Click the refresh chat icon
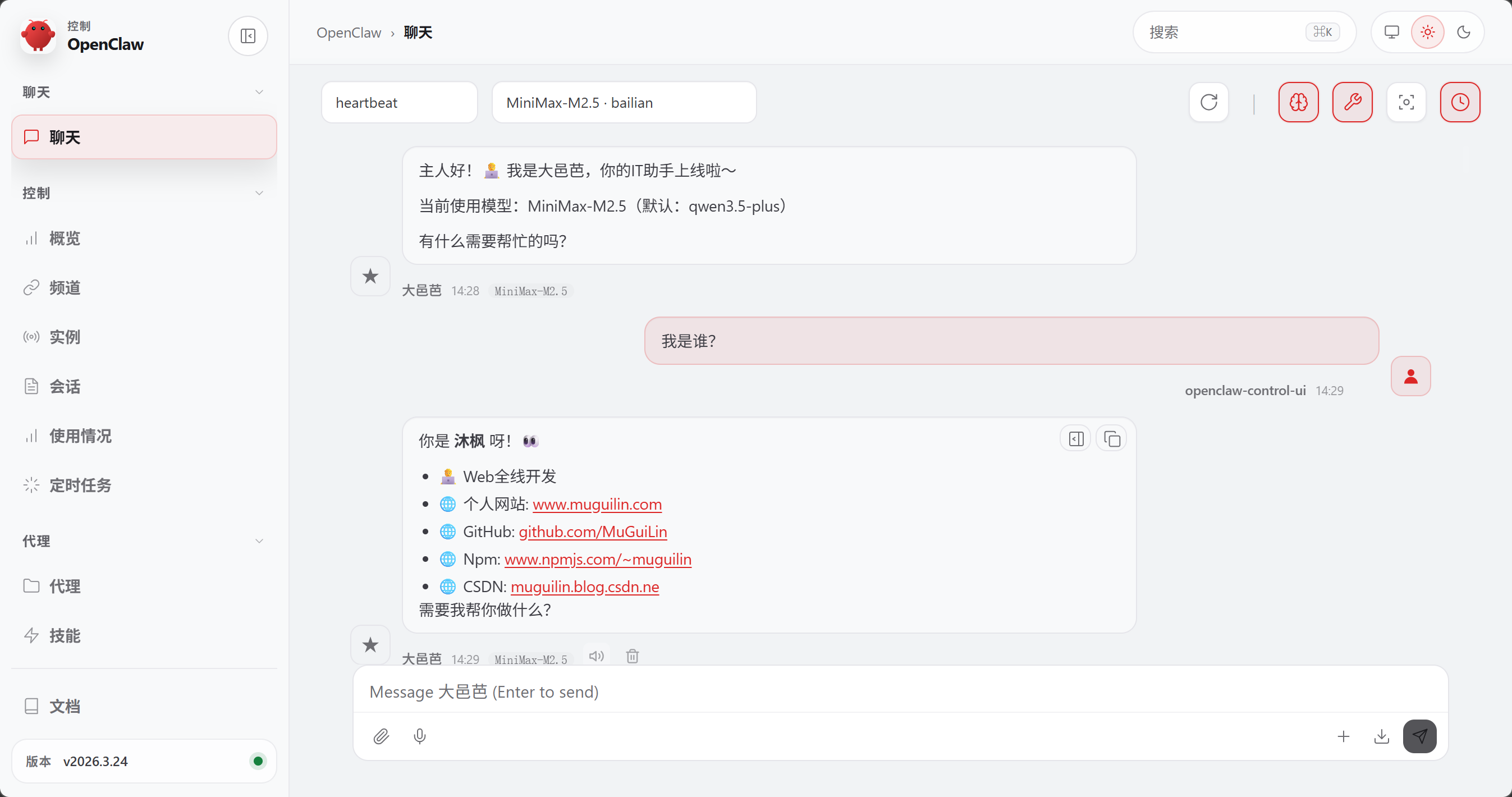1512x797 pixels. coord(1208,103)
